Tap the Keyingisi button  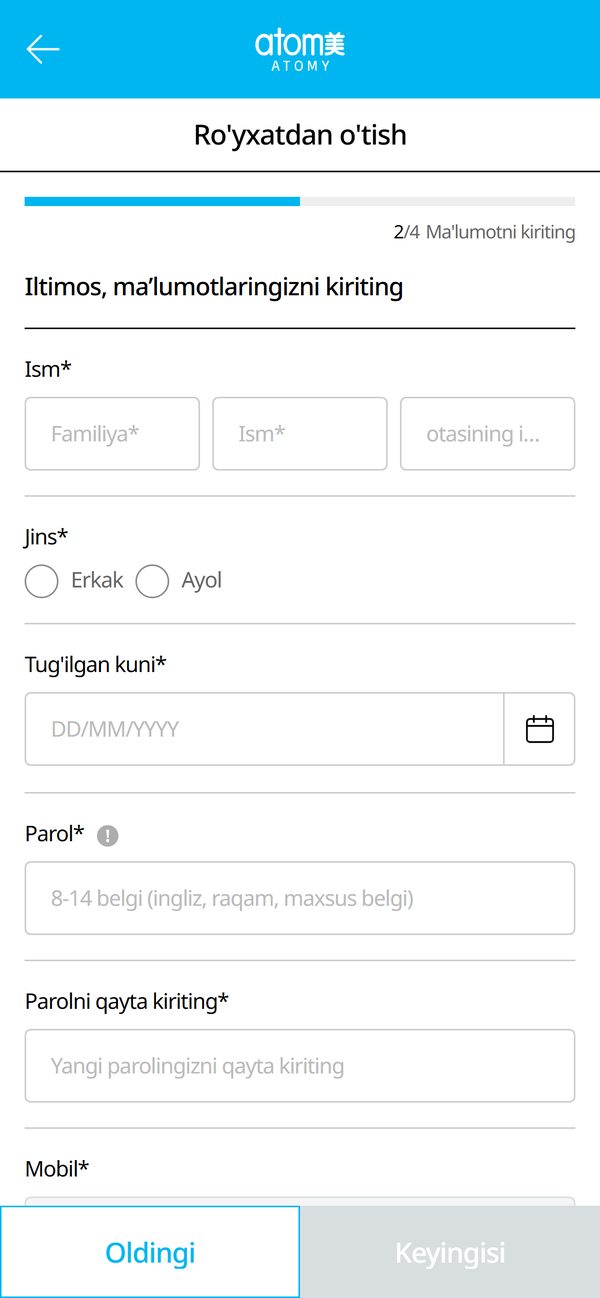tap(450, 1252)
